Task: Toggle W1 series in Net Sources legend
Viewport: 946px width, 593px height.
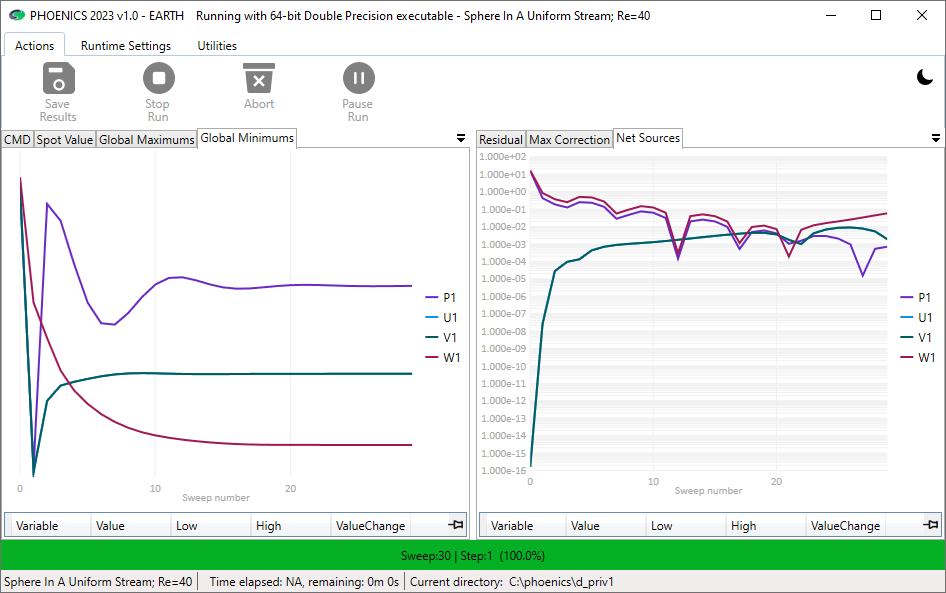Action: pyautogui.click(x=918, y=357)
